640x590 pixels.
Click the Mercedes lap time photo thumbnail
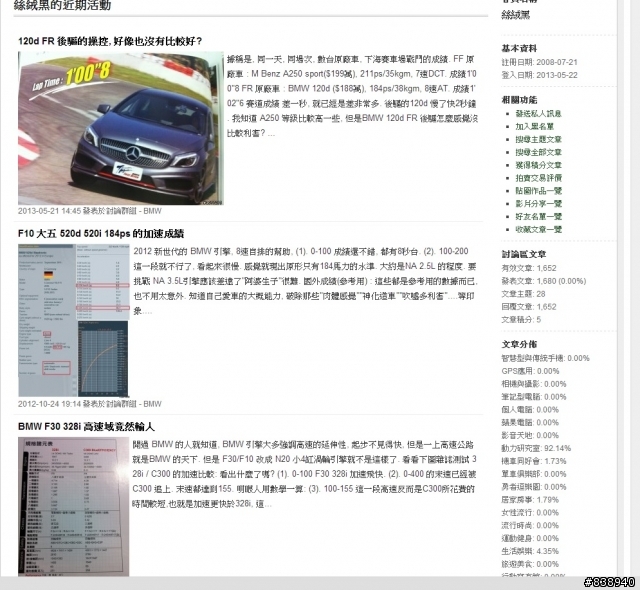click(121, 128)
